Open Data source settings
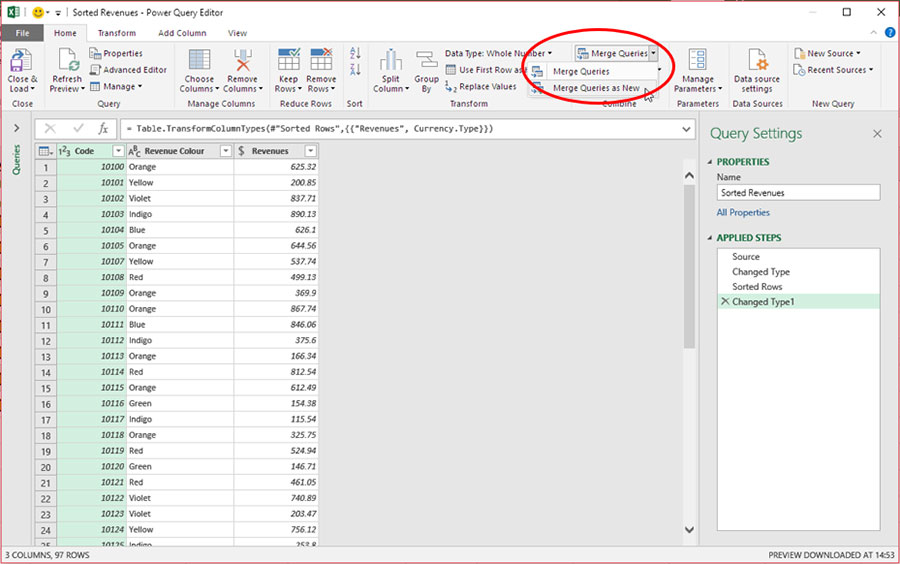Screen dimensions: 900x564 click(757, 71)
